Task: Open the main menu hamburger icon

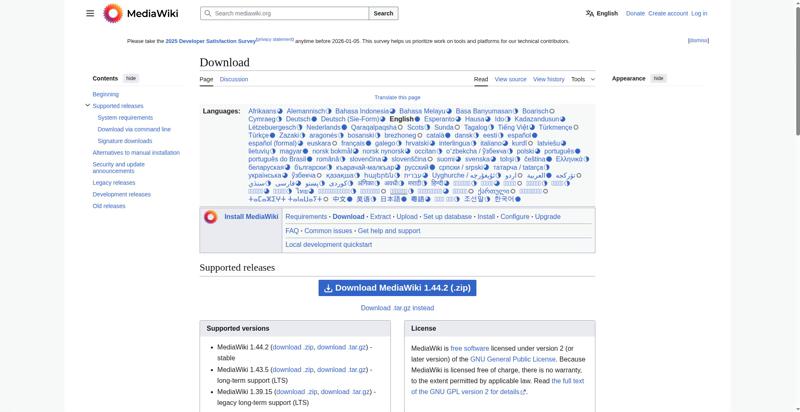Action: pos(90,13)
